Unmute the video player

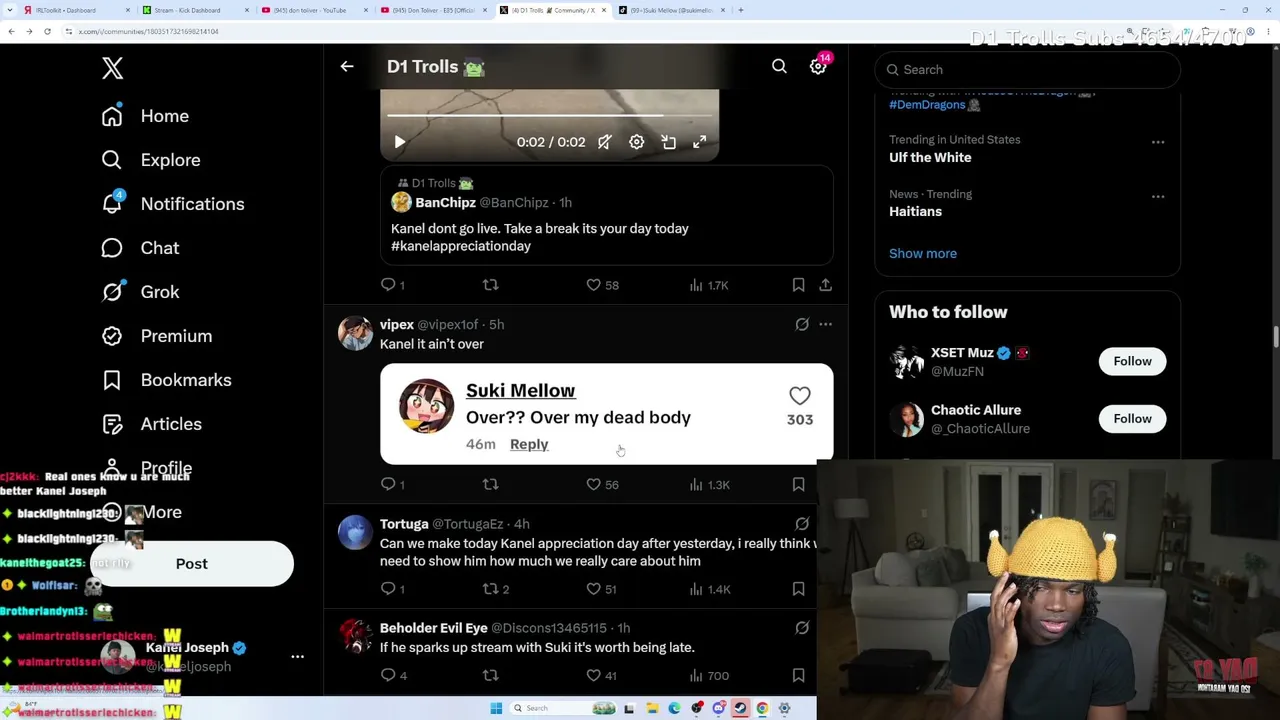coord(605,142)
